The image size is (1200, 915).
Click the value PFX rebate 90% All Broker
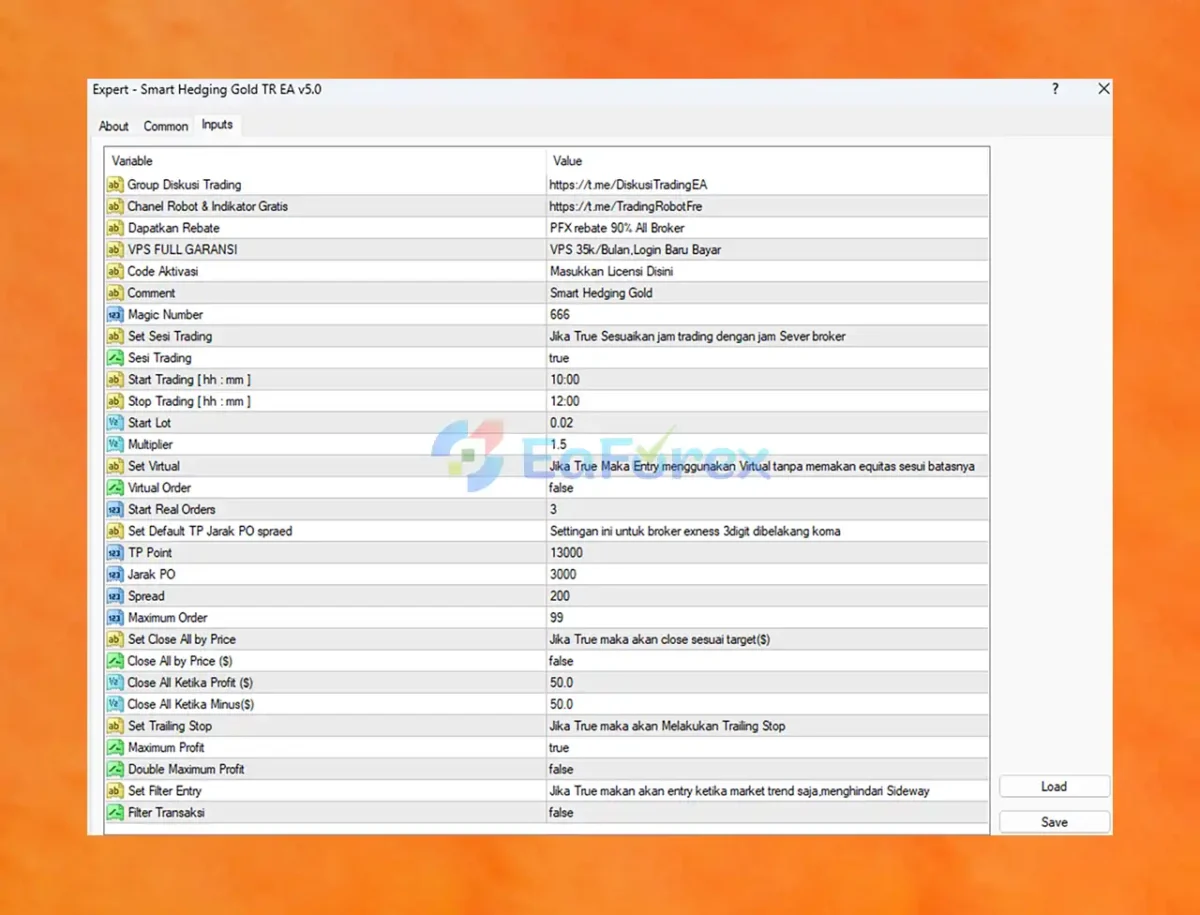click(617, 228)
